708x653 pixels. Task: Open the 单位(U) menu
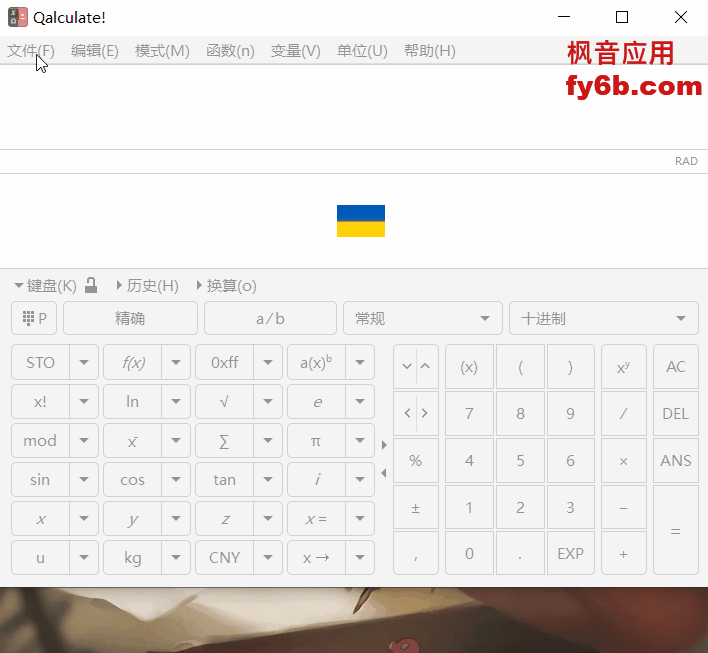point(362,51)
